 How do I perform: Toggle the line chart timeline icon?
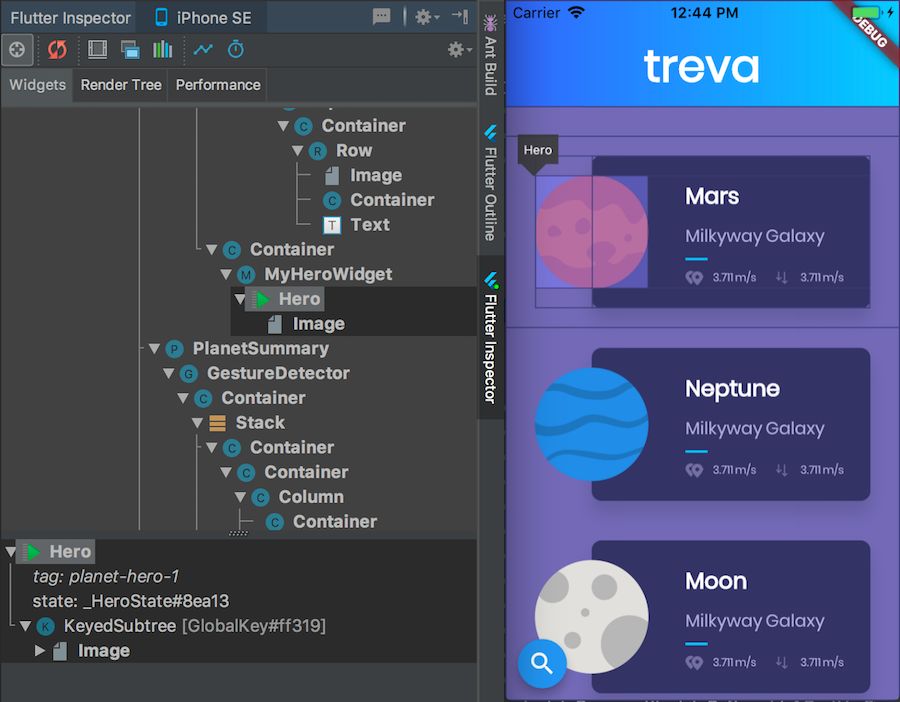coord(203,50)
